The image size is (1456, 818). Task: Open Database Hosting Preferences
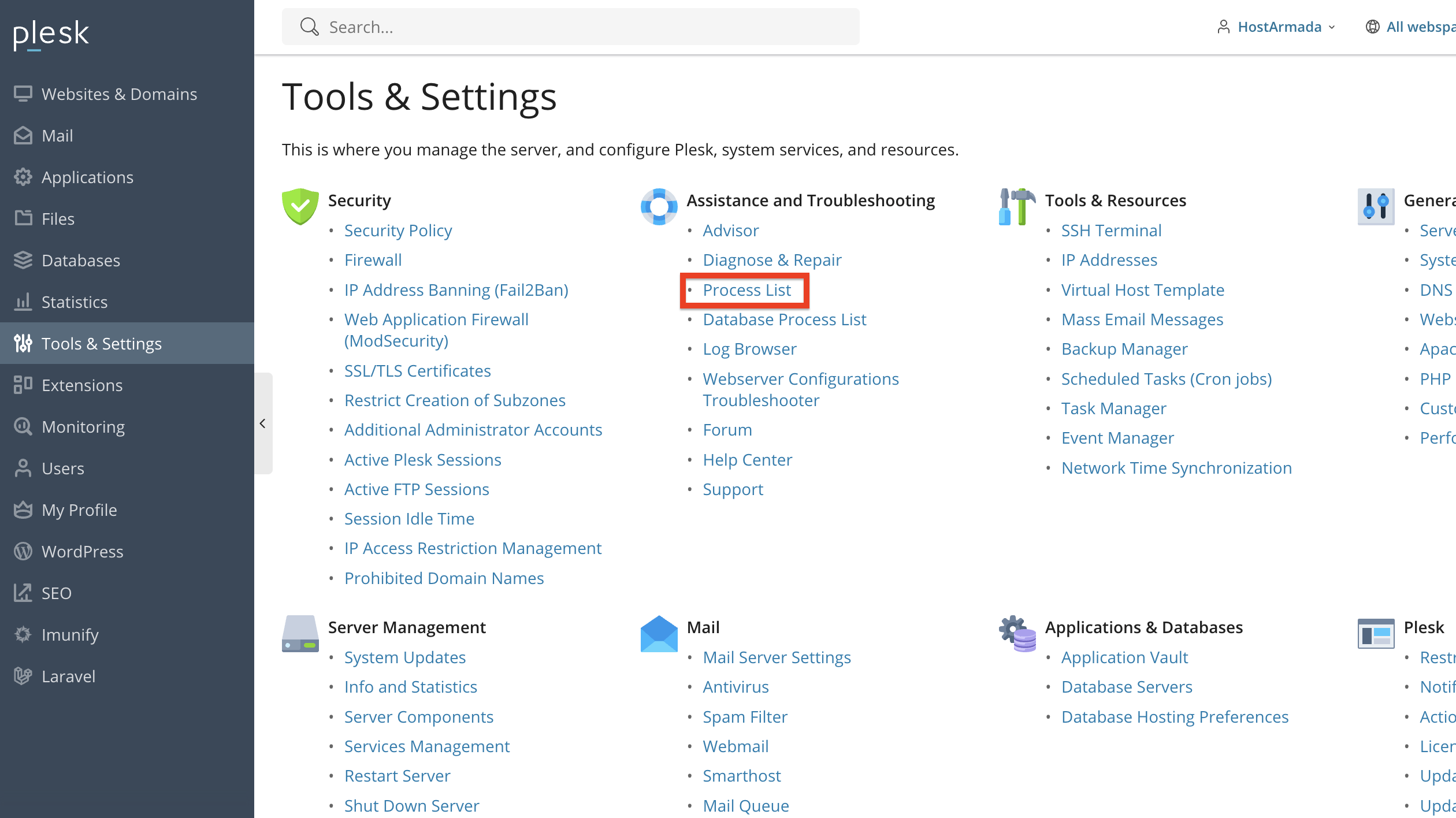click(1175, 717)
